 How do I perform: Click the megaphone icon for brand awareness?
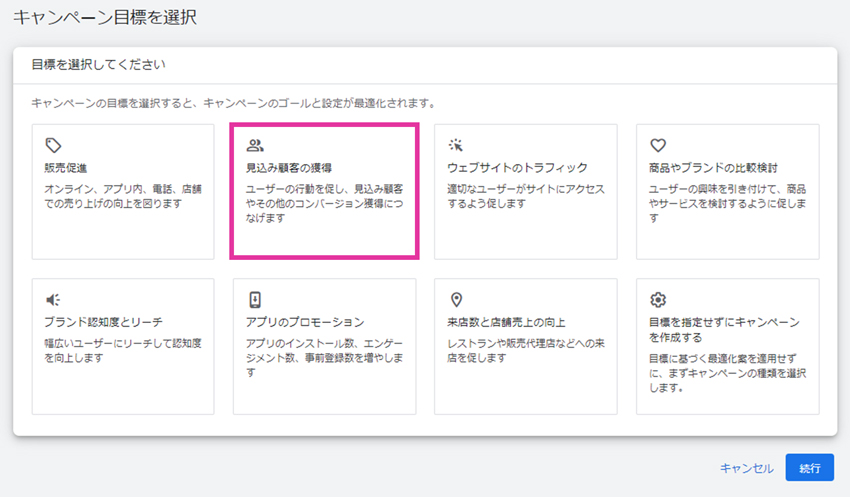[x=53, y=300]
